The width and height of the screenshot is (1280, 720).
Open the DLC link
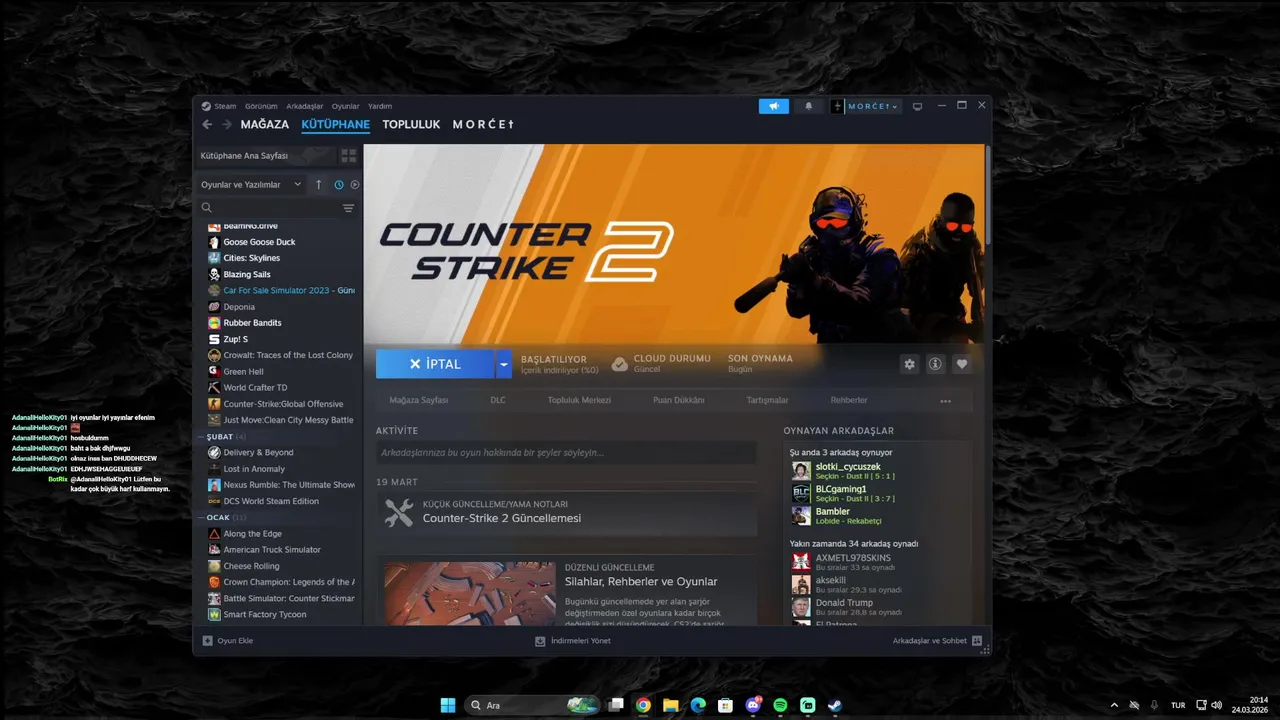point(498,400)
